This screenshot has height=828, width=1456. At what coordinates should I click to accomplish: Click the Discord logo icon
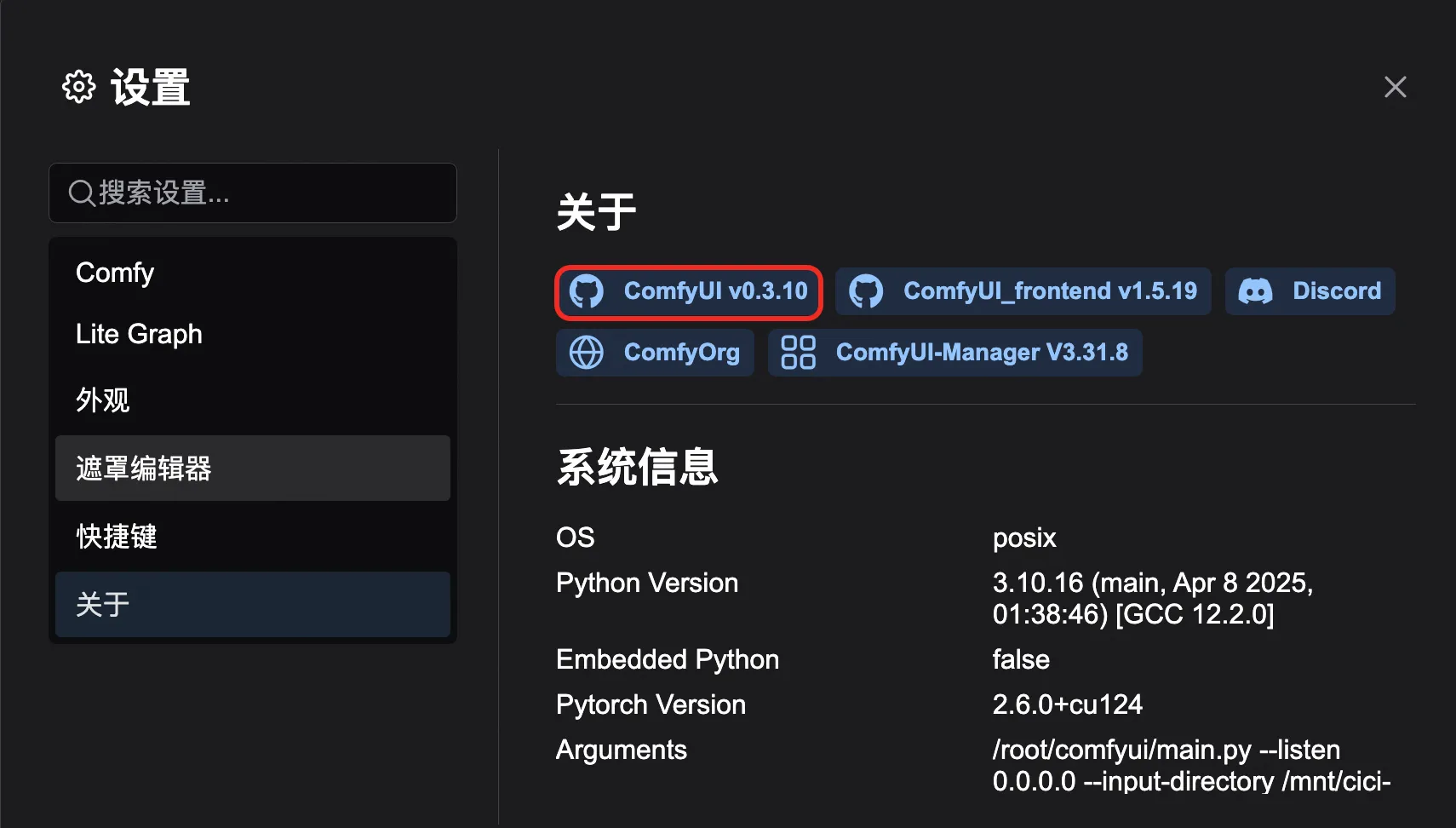click(x=1255, y=291)
